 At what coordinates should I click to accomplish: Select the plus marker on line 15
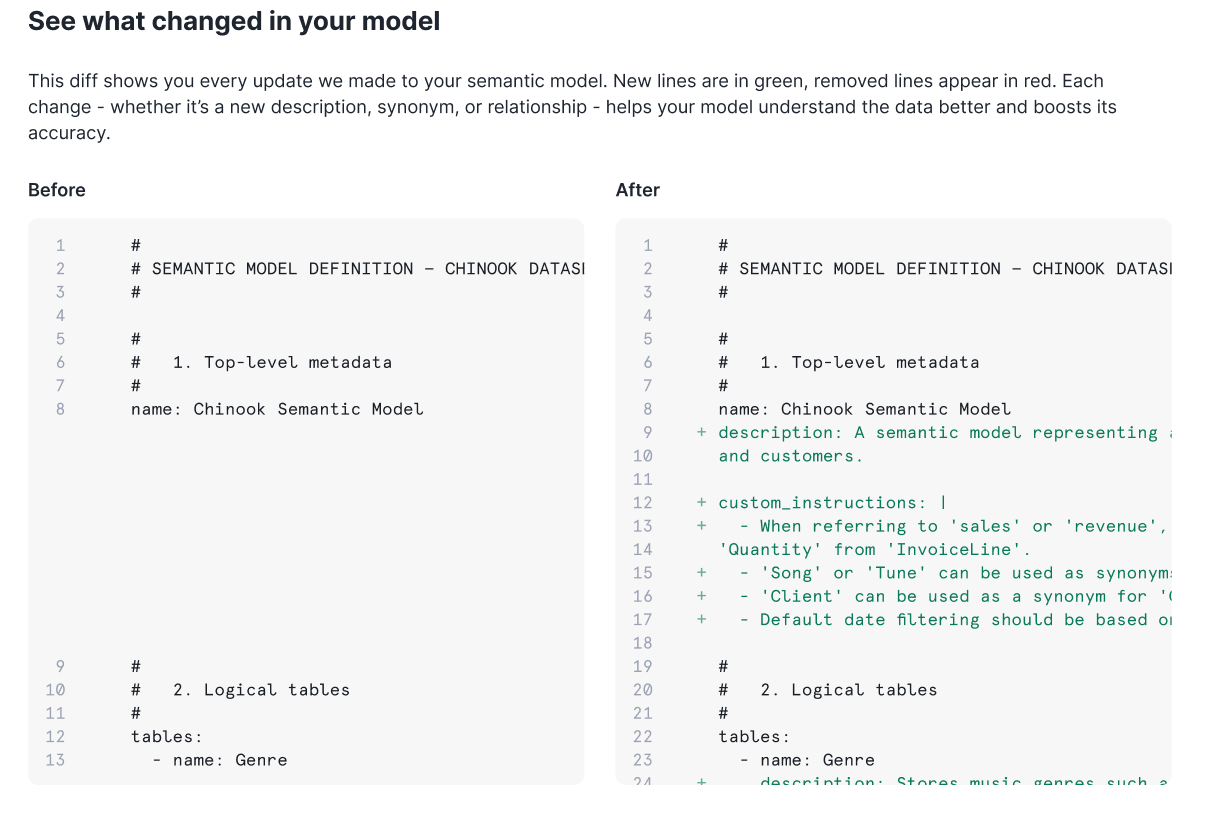701,572
